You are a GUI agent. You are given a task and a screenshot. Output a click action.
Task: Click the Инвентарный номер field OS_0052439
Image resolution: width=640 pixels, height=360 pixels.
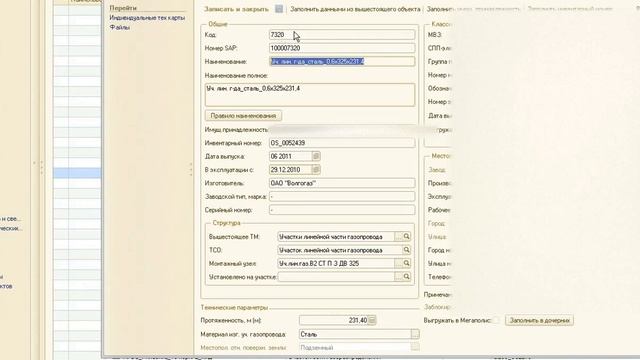342,143
